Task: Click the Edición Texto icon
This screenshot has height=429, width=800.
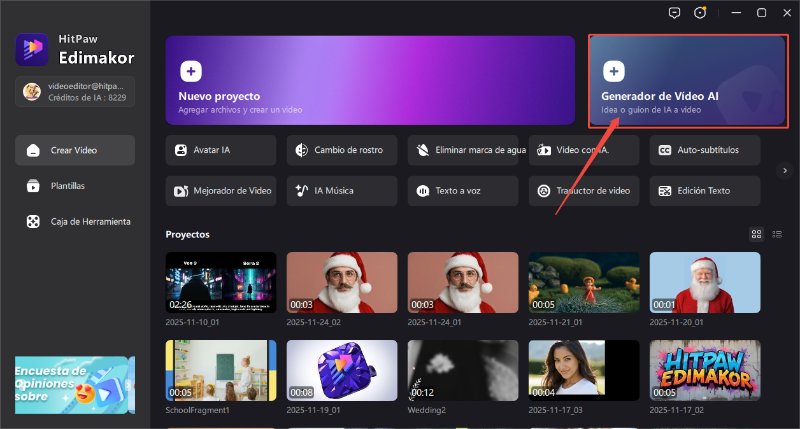Action: [665, 191]
